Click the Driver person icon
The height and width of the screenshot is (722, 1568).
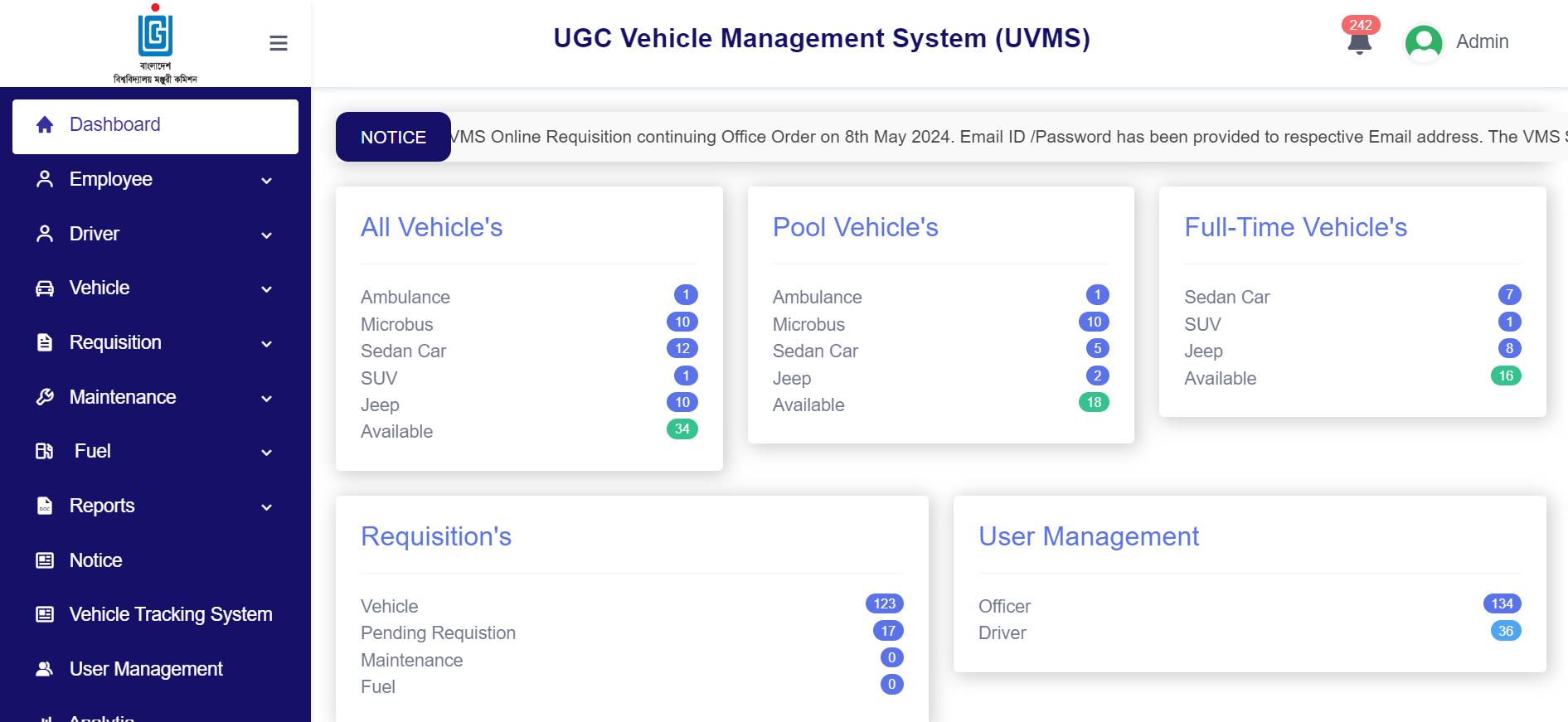click(45, 234)
